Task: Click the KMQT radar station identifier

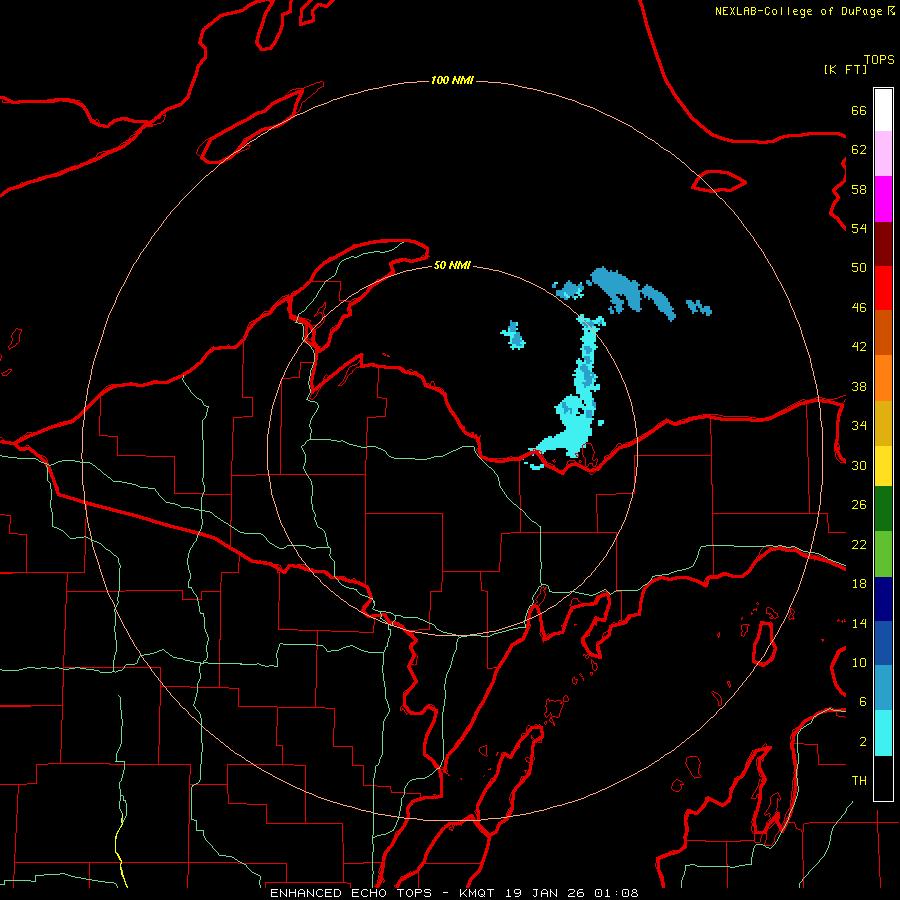Action: [x=478, y=893]
